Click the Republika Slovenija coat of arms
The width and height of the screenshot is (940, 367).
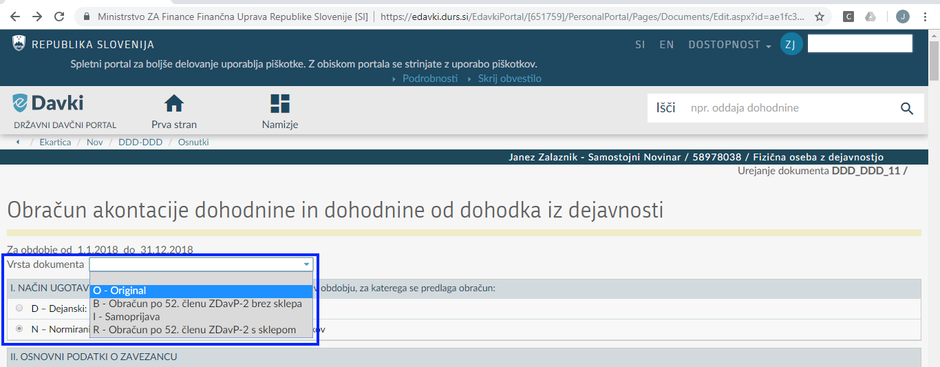tap(19, 43)
